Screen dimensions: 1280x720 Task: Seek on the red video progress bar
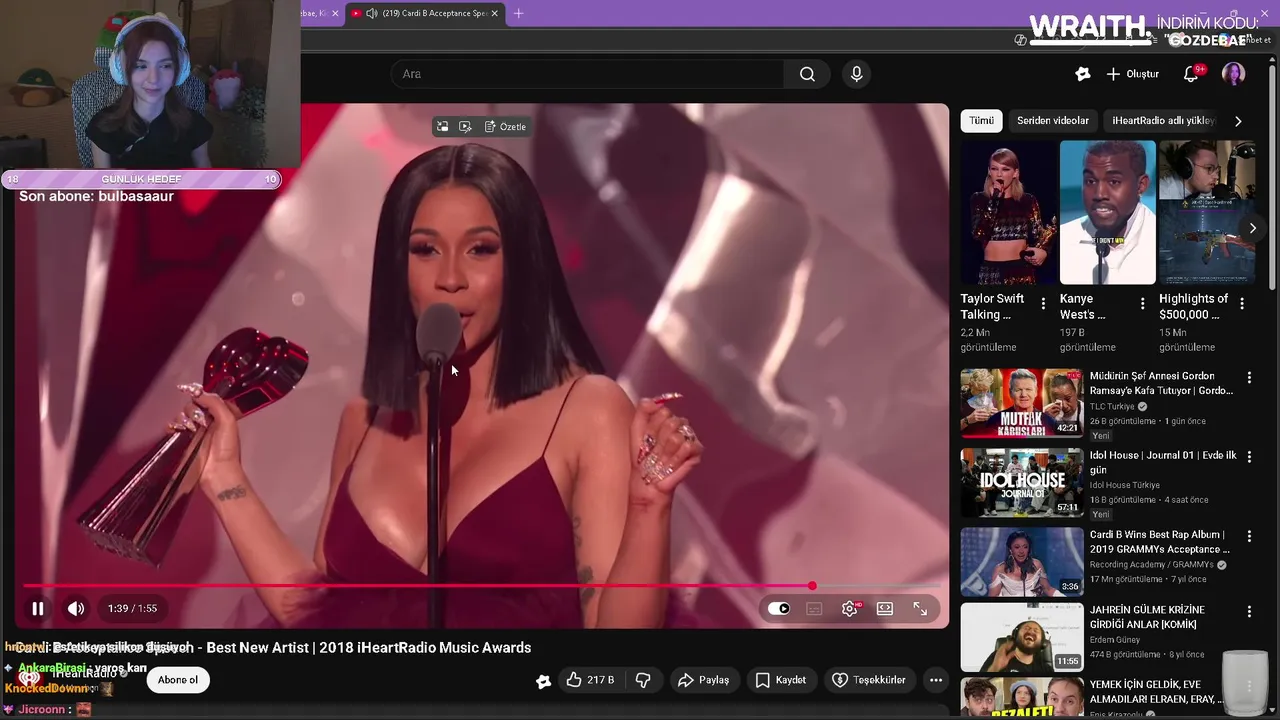[481, 586]
